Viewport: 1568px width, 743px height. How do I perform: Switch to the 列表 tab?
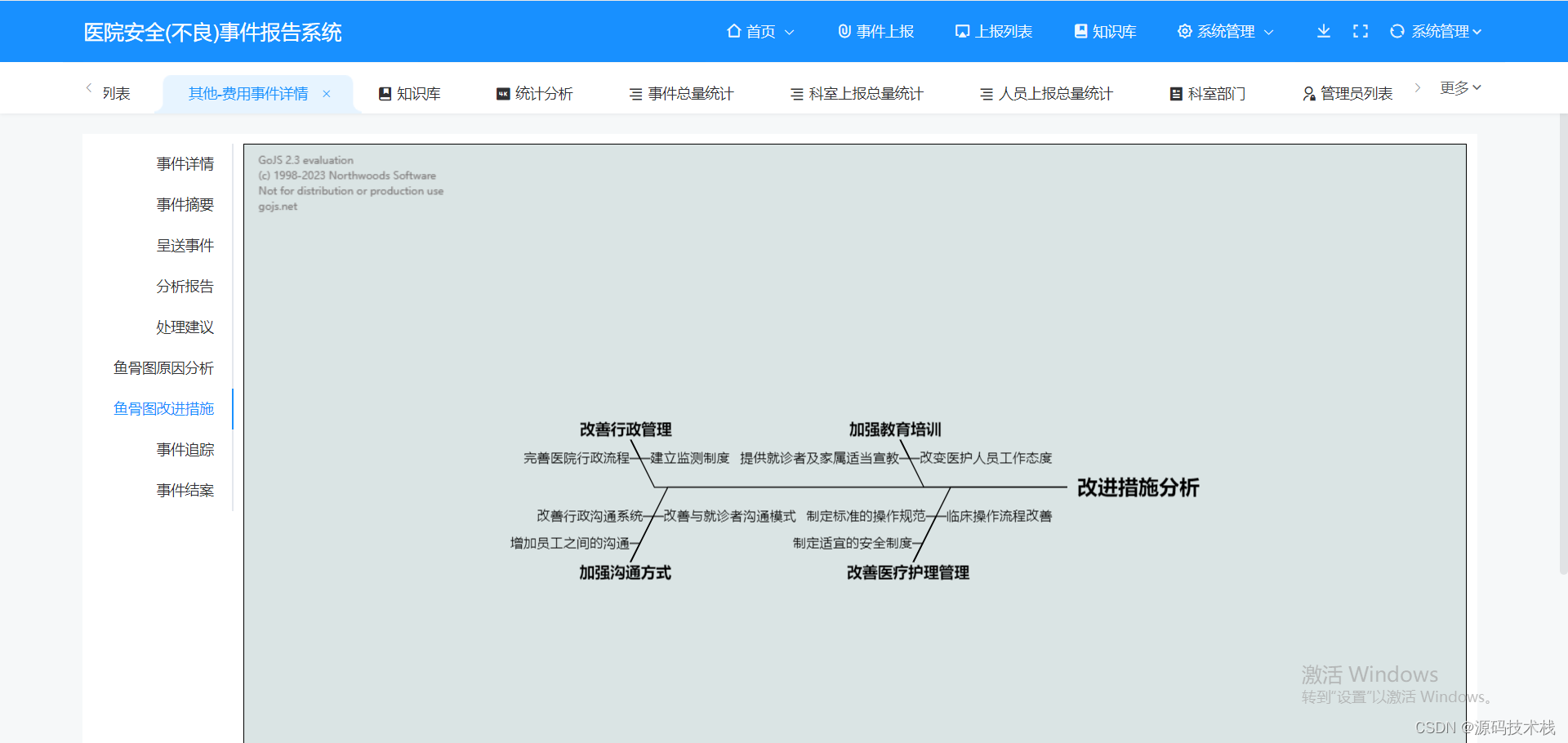pos(116,94)
